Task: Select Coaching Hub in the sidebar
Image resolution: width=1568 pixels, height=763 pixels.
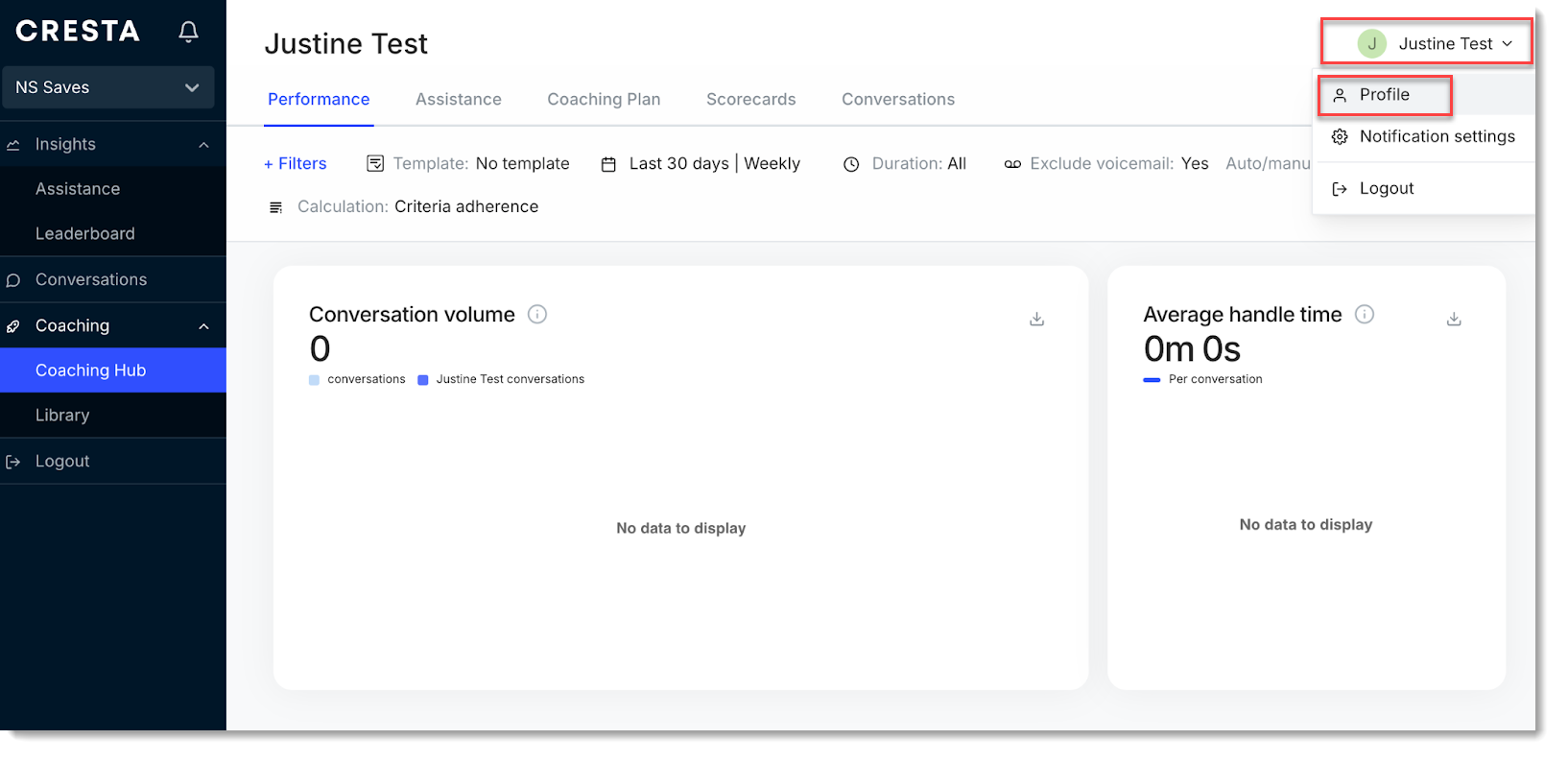Action: click(113, 370)
